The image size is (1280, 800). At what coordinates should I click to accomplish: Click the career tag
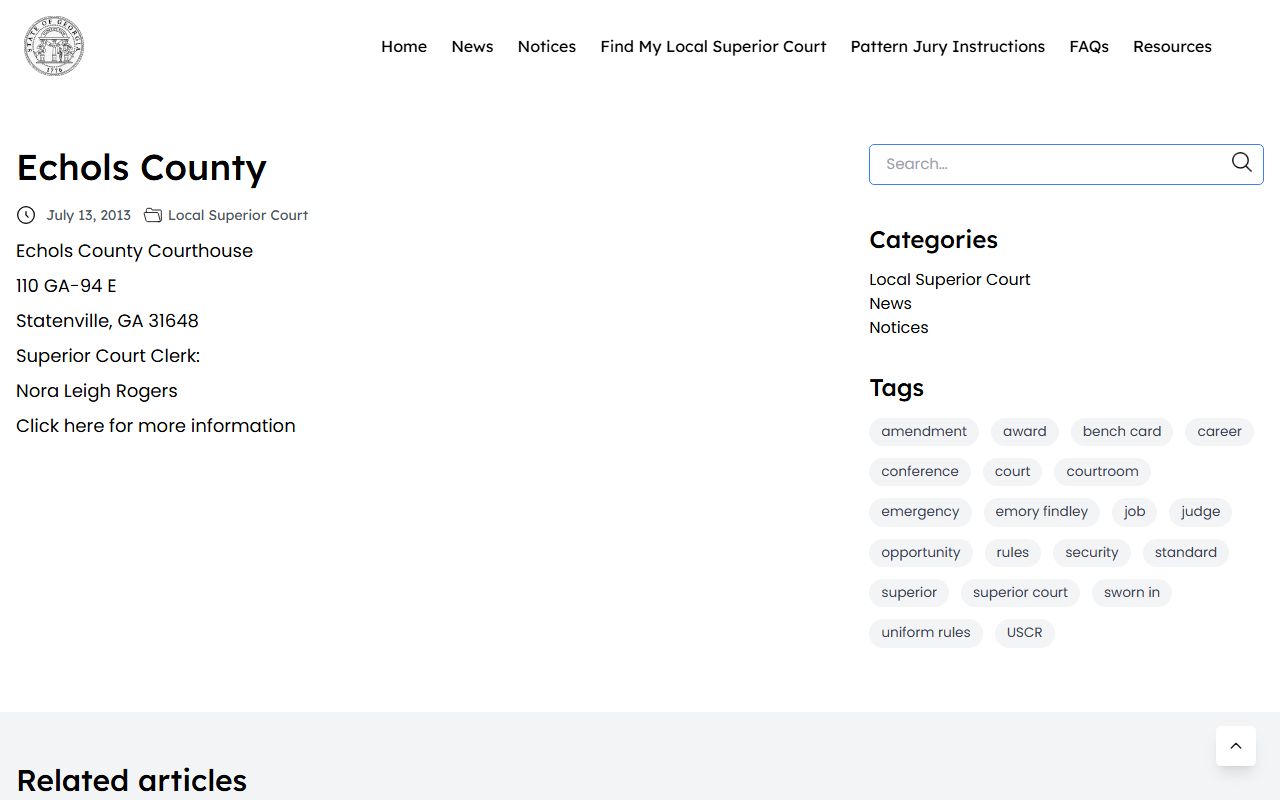point(1220,432)
